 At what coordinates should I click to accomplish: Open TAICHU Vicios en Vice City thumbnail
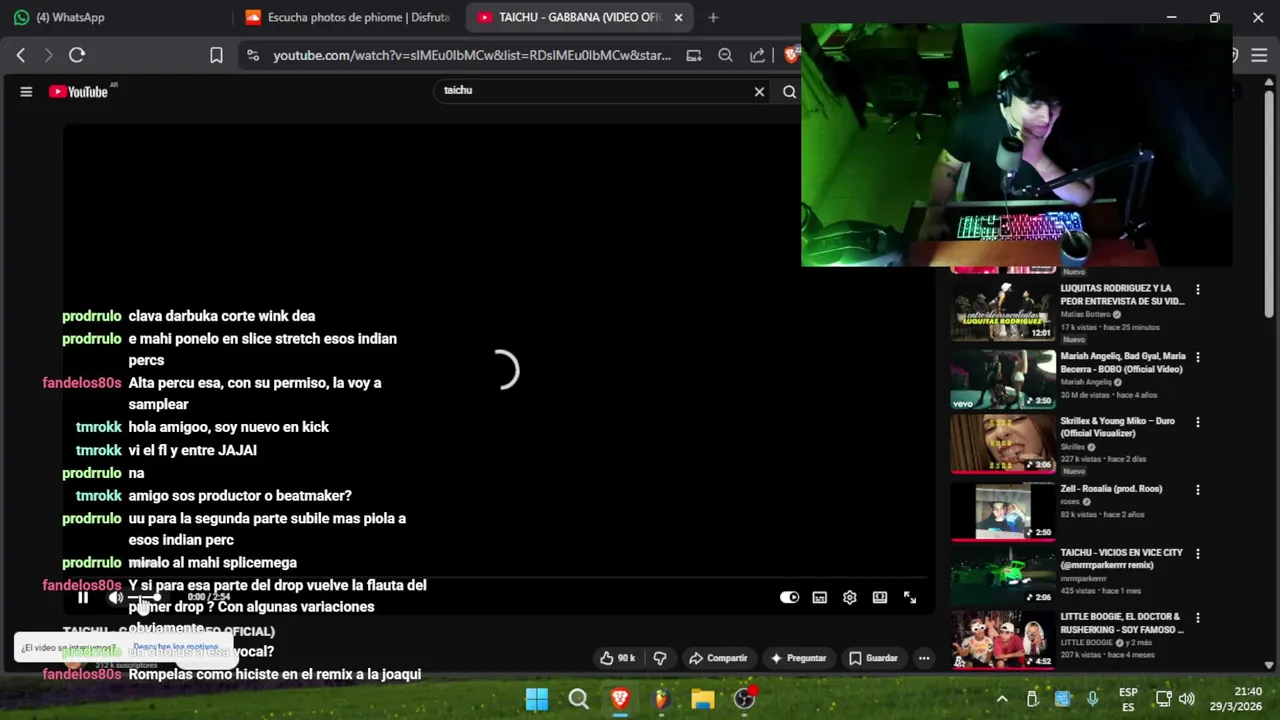1003,575
